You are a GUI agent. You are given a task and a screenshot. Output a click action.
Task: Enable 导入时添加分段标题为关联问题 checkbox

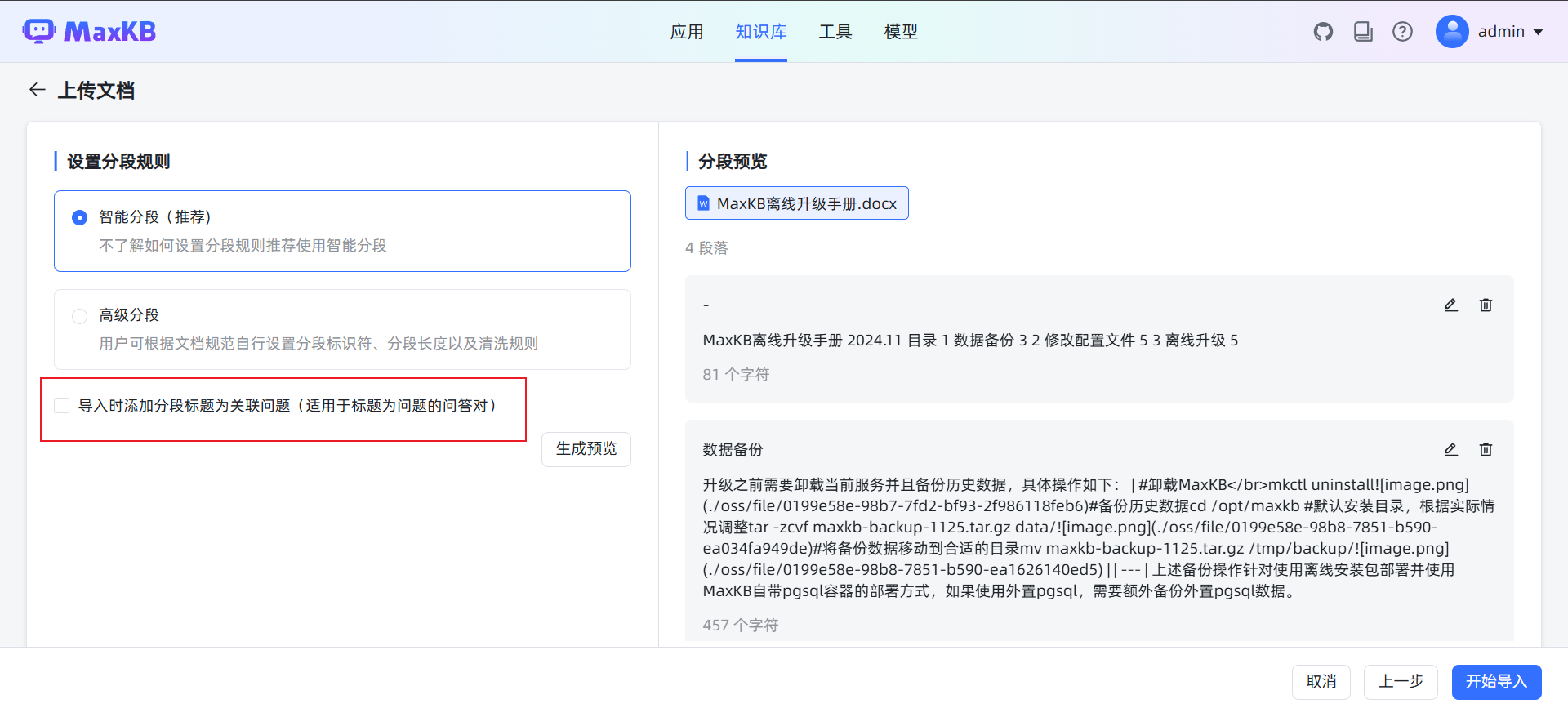click(x=62, y=406)
